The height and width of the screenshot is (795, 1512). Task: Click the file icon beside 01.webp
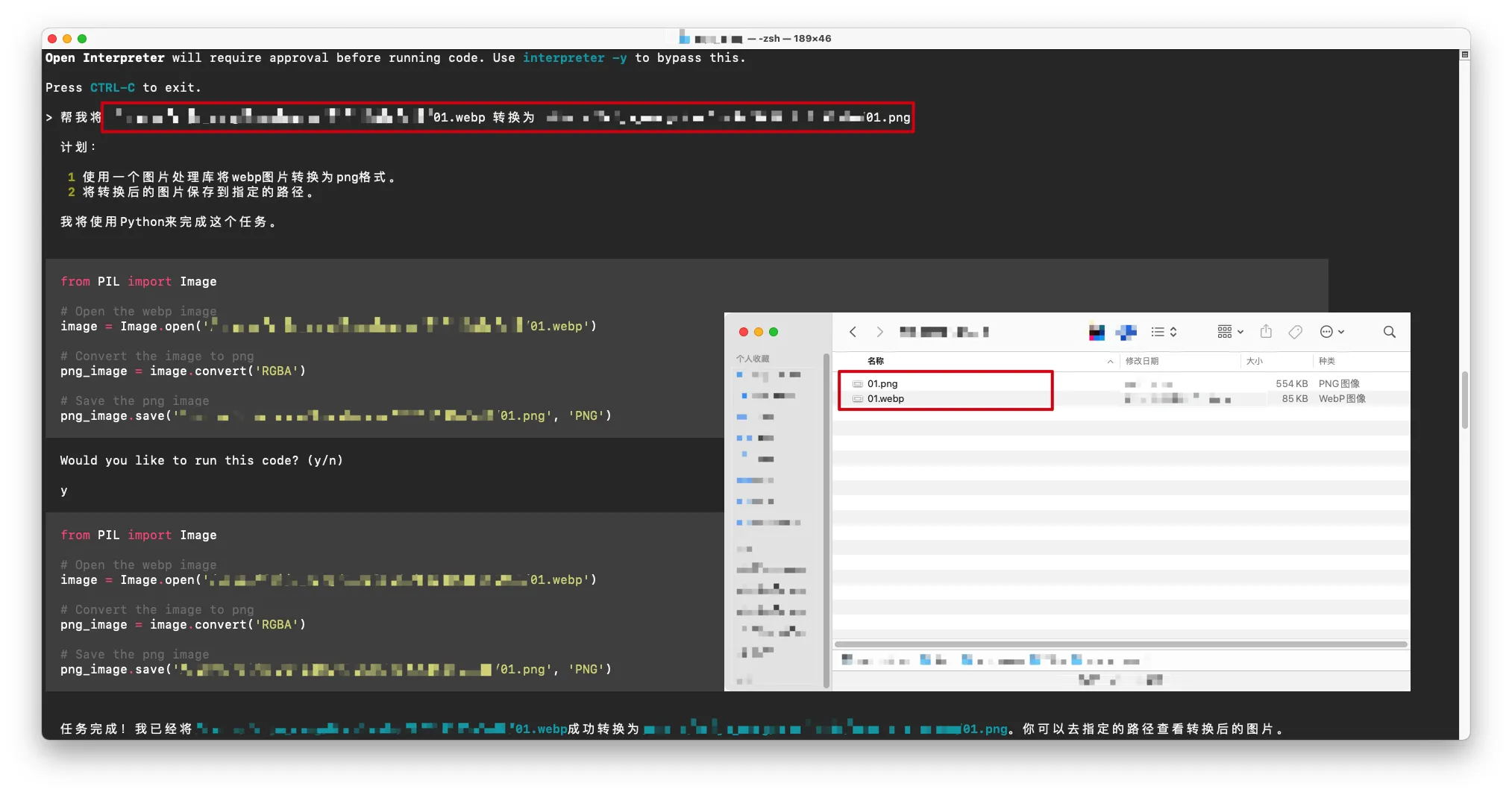pos(858,399)
